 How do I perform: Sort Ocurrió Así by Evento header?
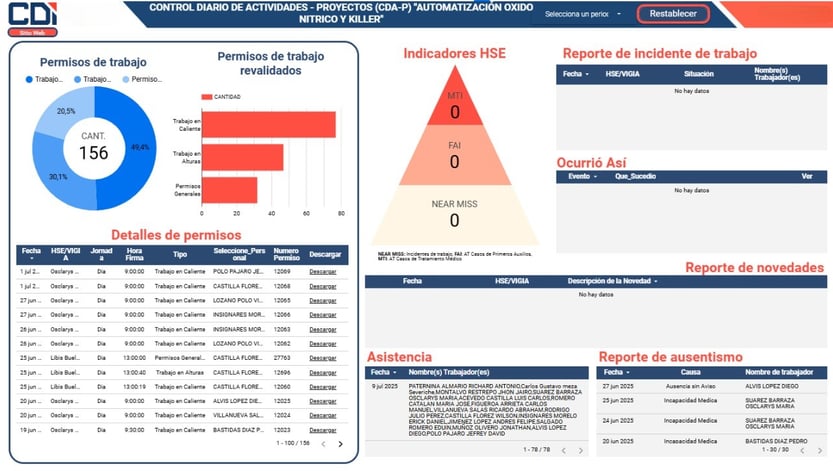[583, 176]
